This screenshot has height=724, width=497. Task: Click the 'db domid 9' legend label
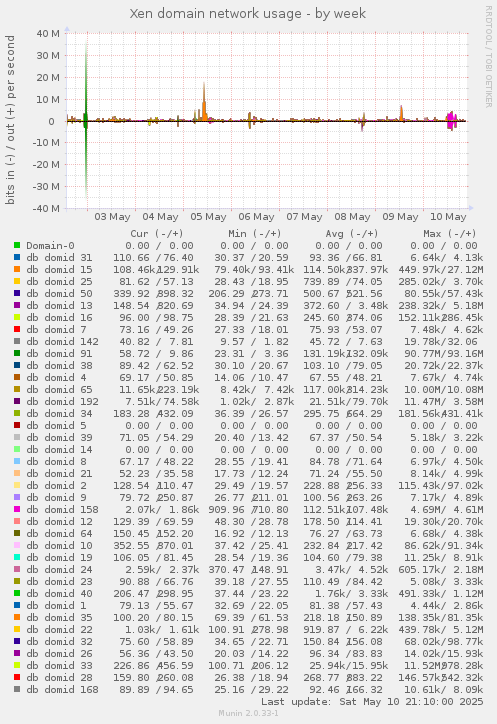click(56, 498)
